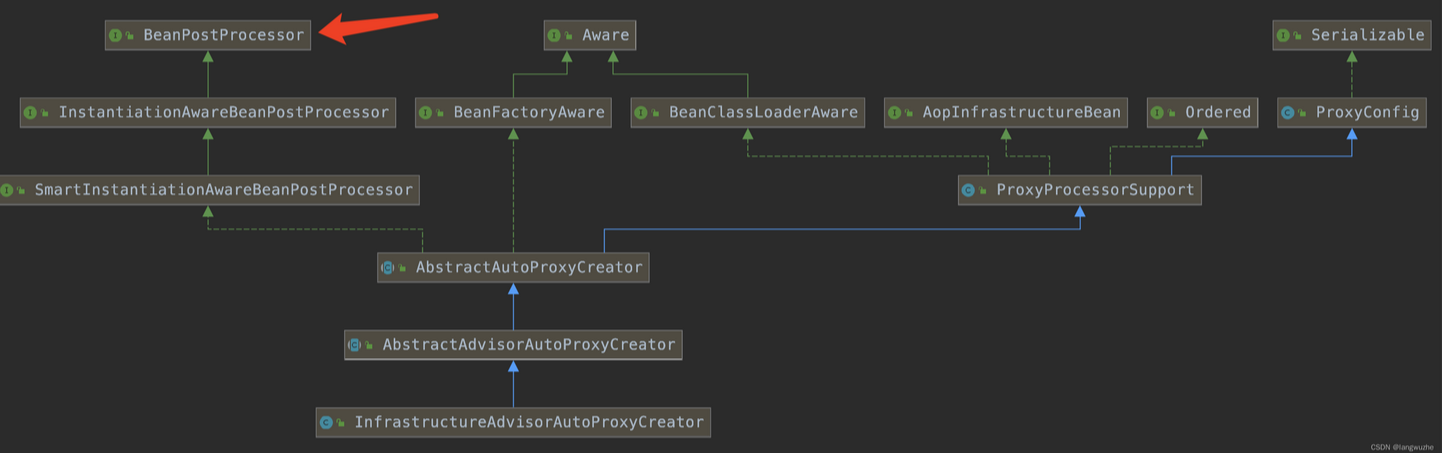Click the class icon on InfrastructureAdvisorAutoProxyCreator

point(326,422)
